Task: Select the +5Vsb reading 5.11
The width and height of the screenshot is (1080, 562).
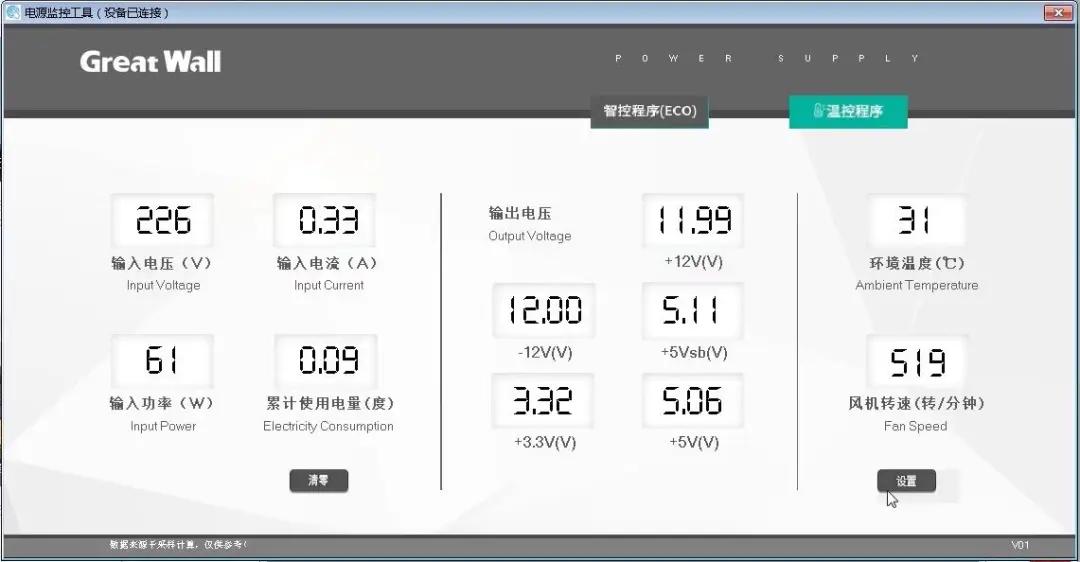Action: point(693,310)
